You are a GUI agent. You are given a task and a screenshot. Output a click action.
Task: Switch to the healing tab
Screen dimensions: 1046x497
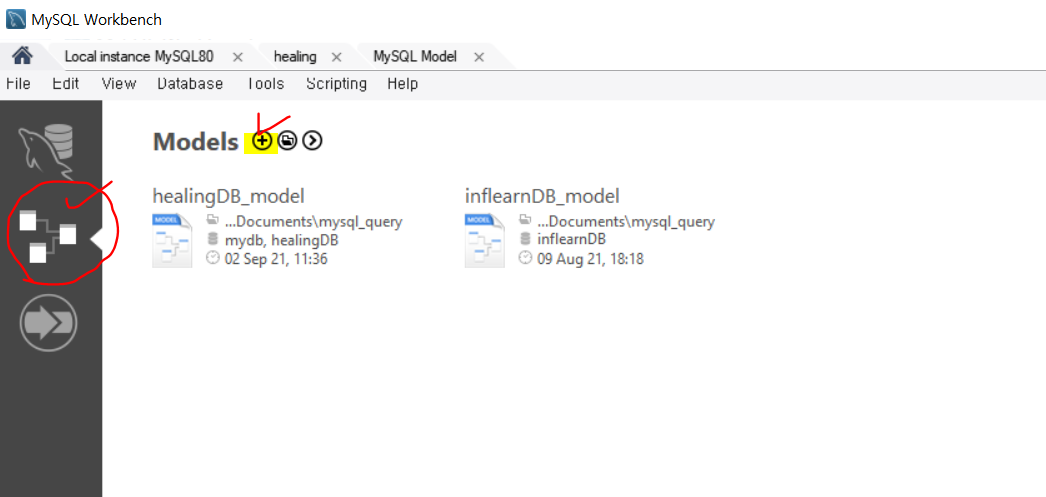(x=295, y=57)
